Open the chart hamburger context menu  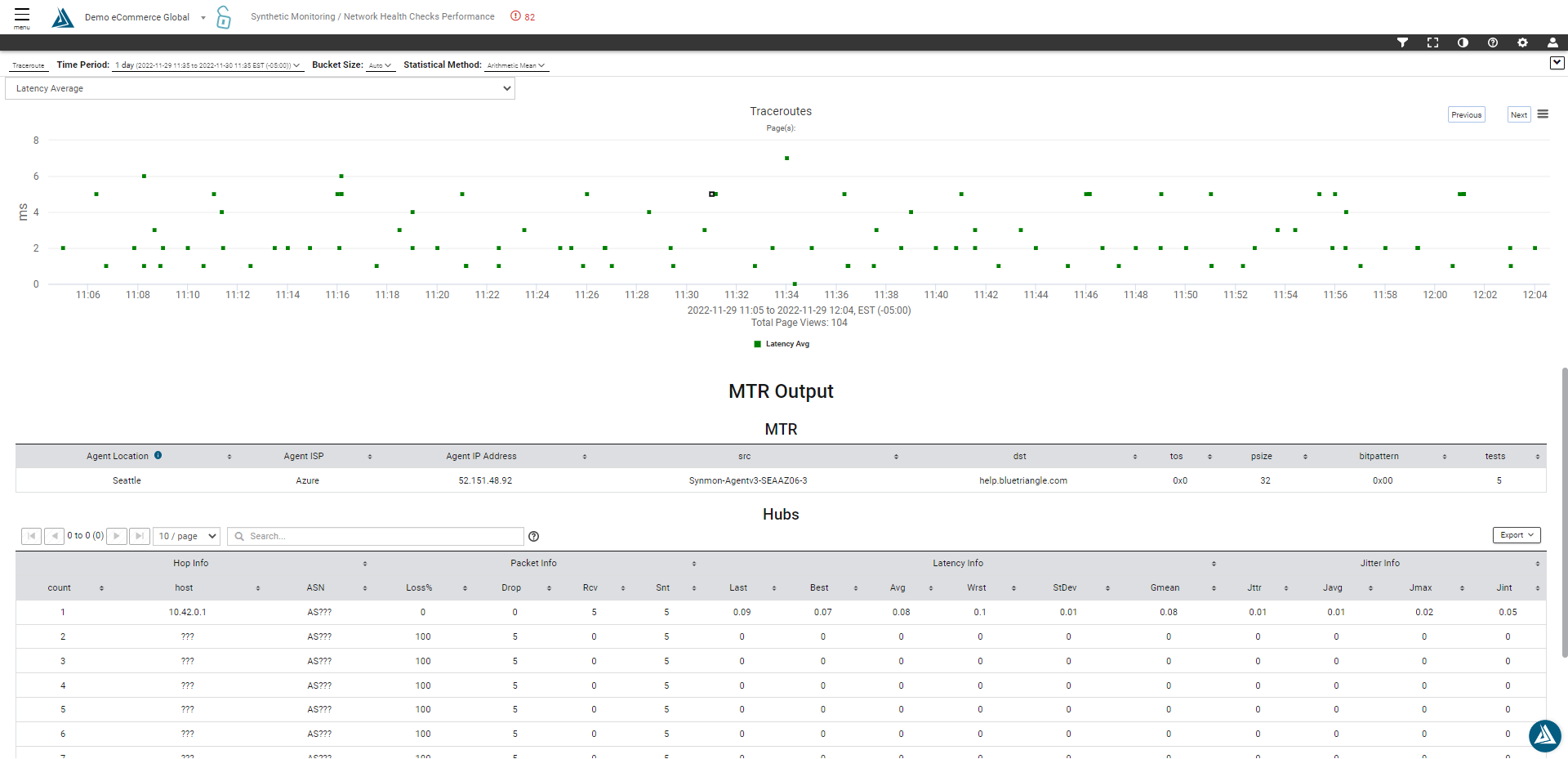pos(1543,114)
